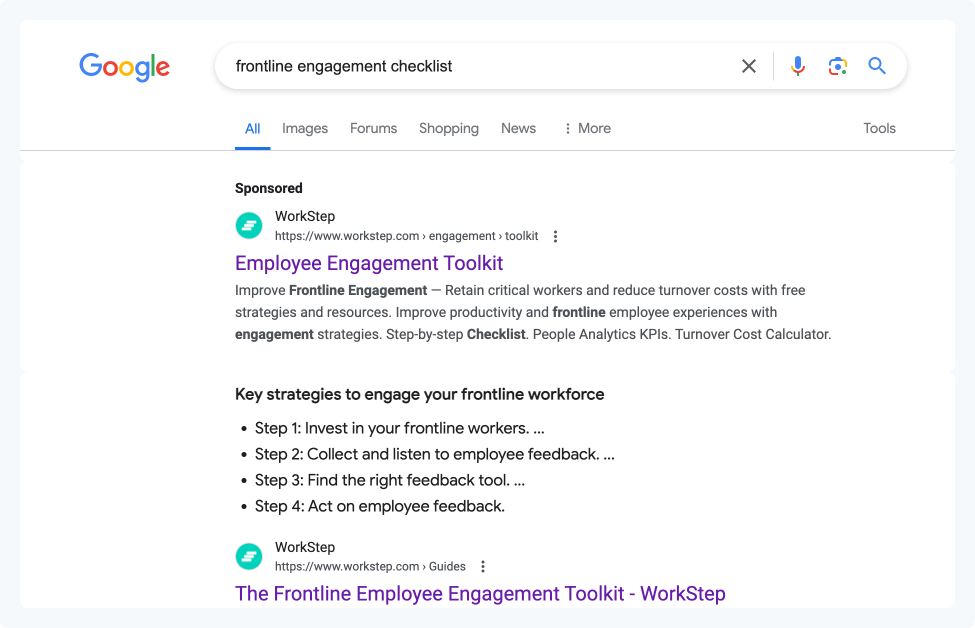Image resolution: width=975 pixels, height=628 pixels.
Task: Select Step 4: Act on employee feedback
Action: tap(379, 507)
